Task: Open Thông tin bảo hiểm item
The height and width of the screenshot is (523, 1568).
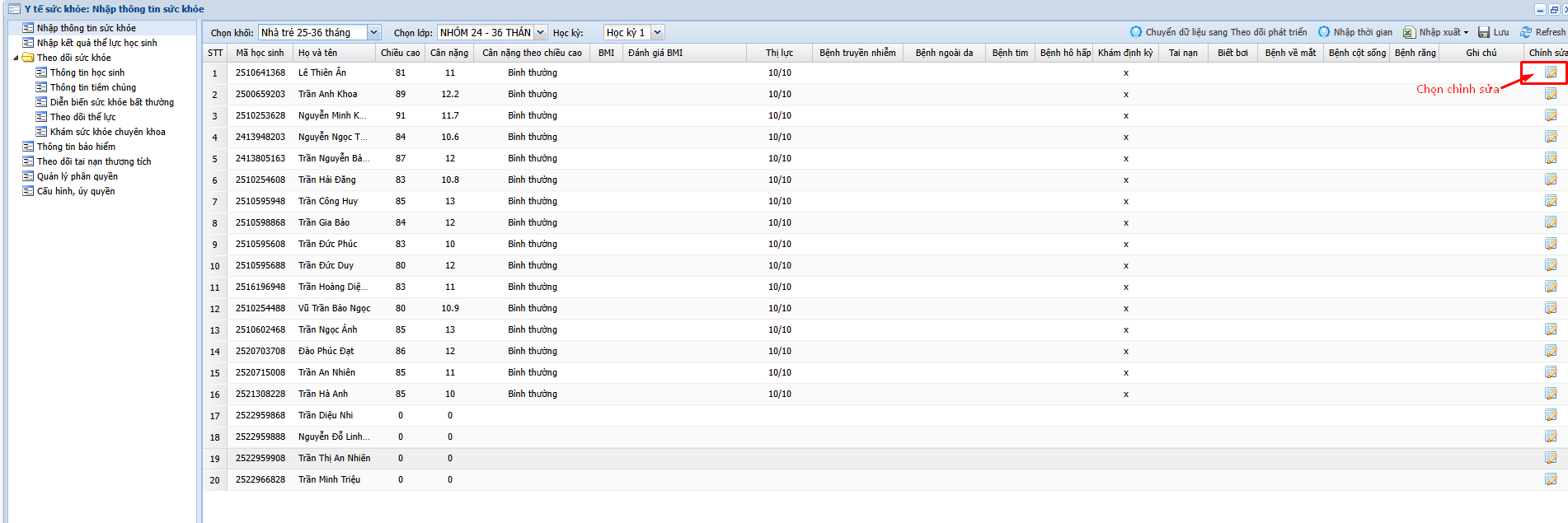Action: 77,147
